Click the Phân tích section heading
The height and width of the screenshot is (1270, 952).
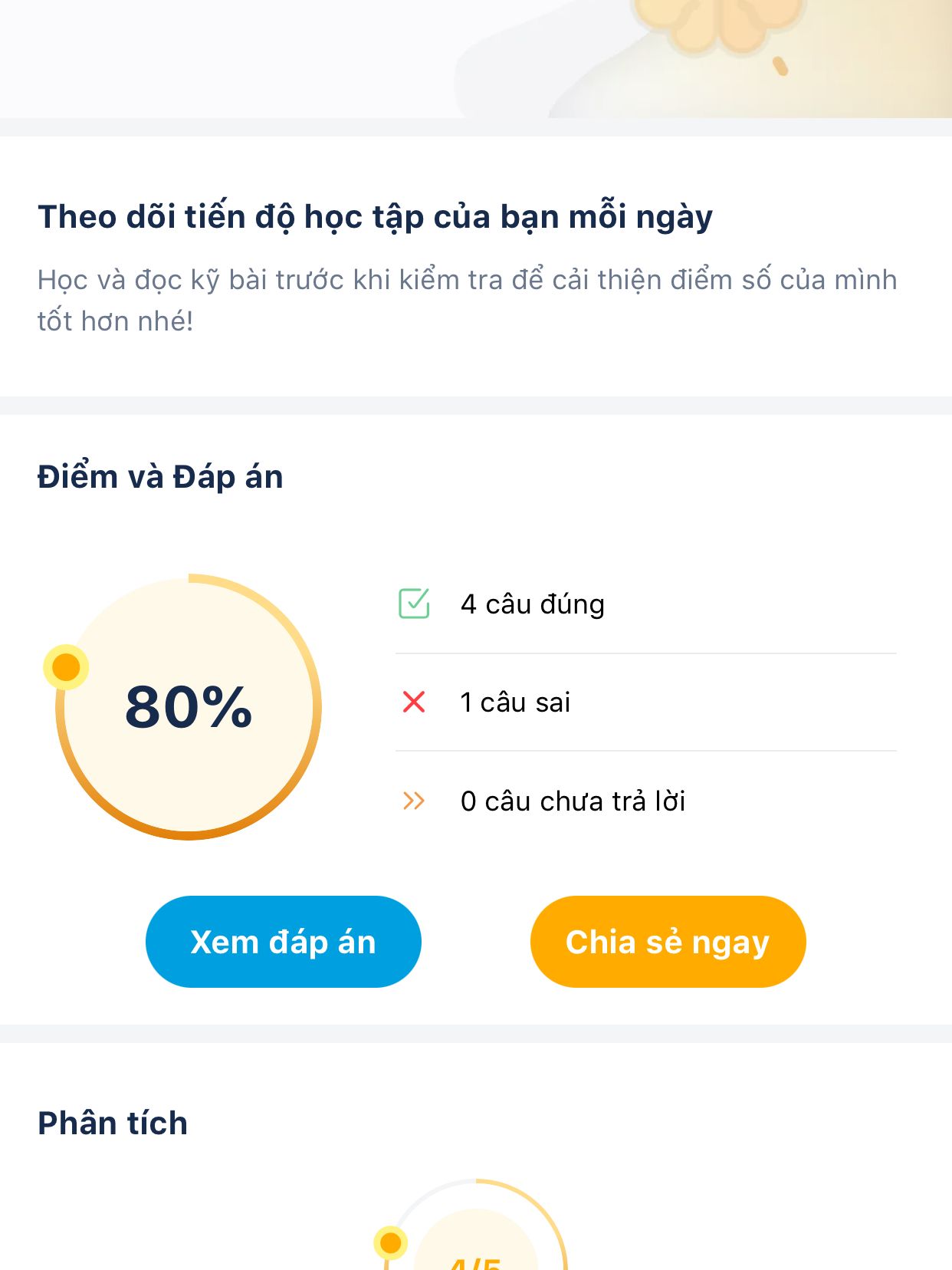pos(113,1123)
